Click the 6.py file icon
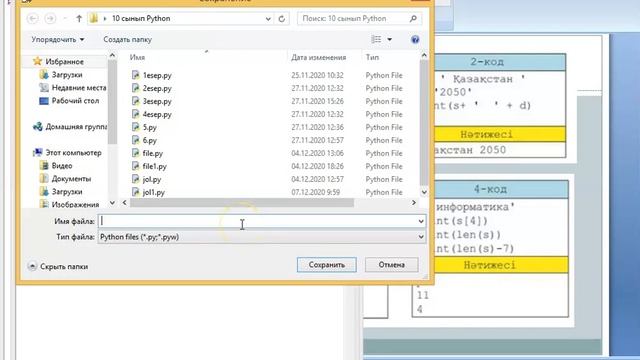The width and height of the screenshot is (640, 360). pyautogui.click(x=136, y=140)
